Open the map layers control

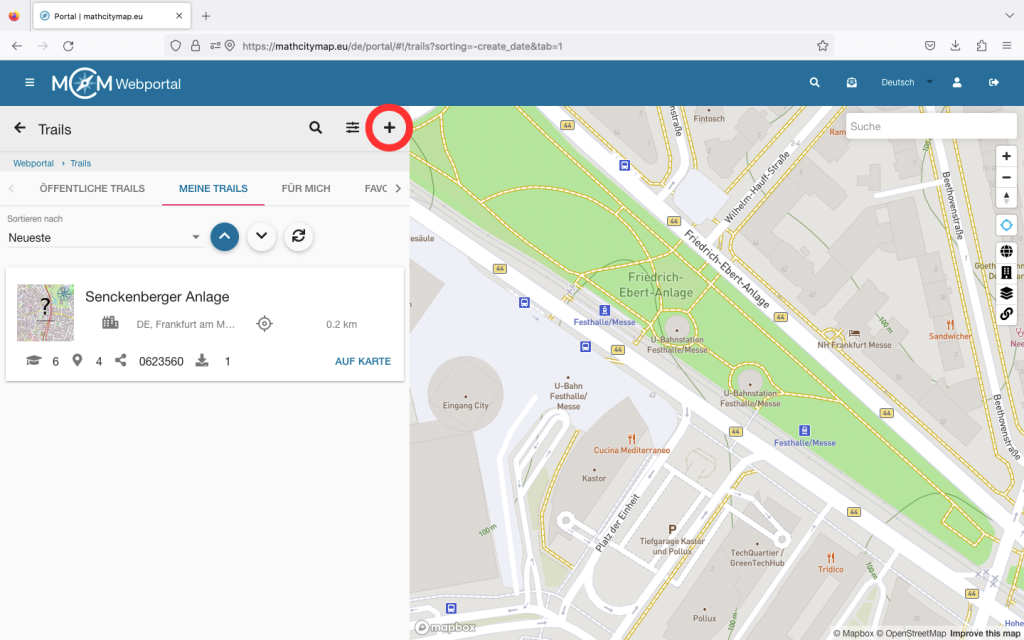click(x=1006, y=293)
